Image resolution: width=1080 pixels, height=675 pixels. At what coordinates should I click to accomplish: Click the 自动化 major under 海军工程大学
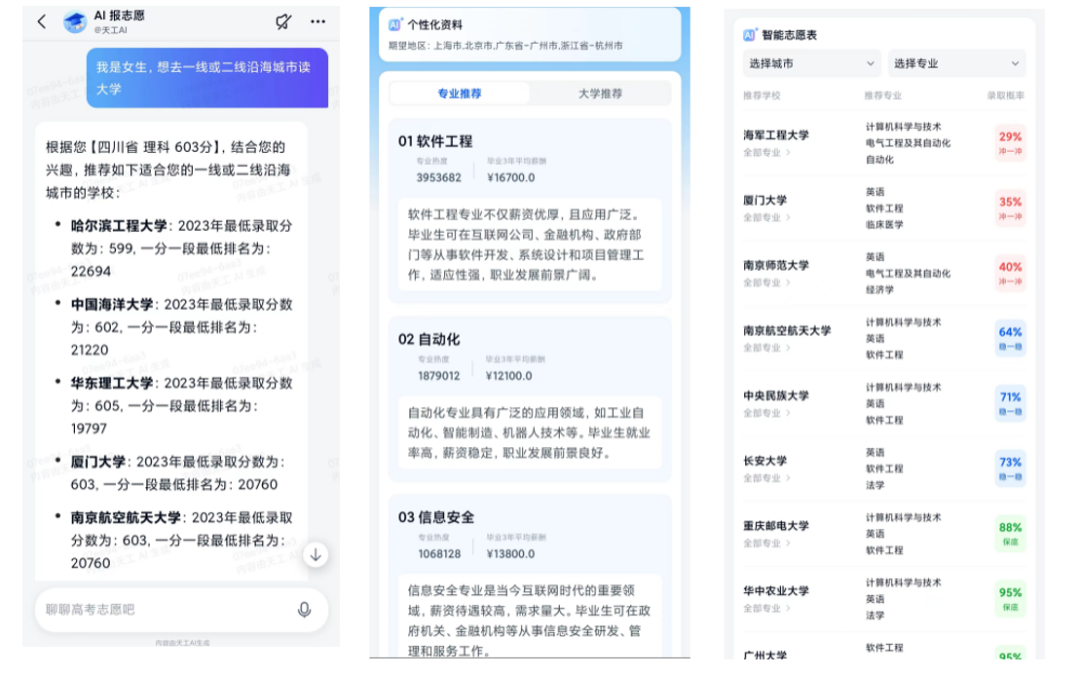[x=880, y=160]
